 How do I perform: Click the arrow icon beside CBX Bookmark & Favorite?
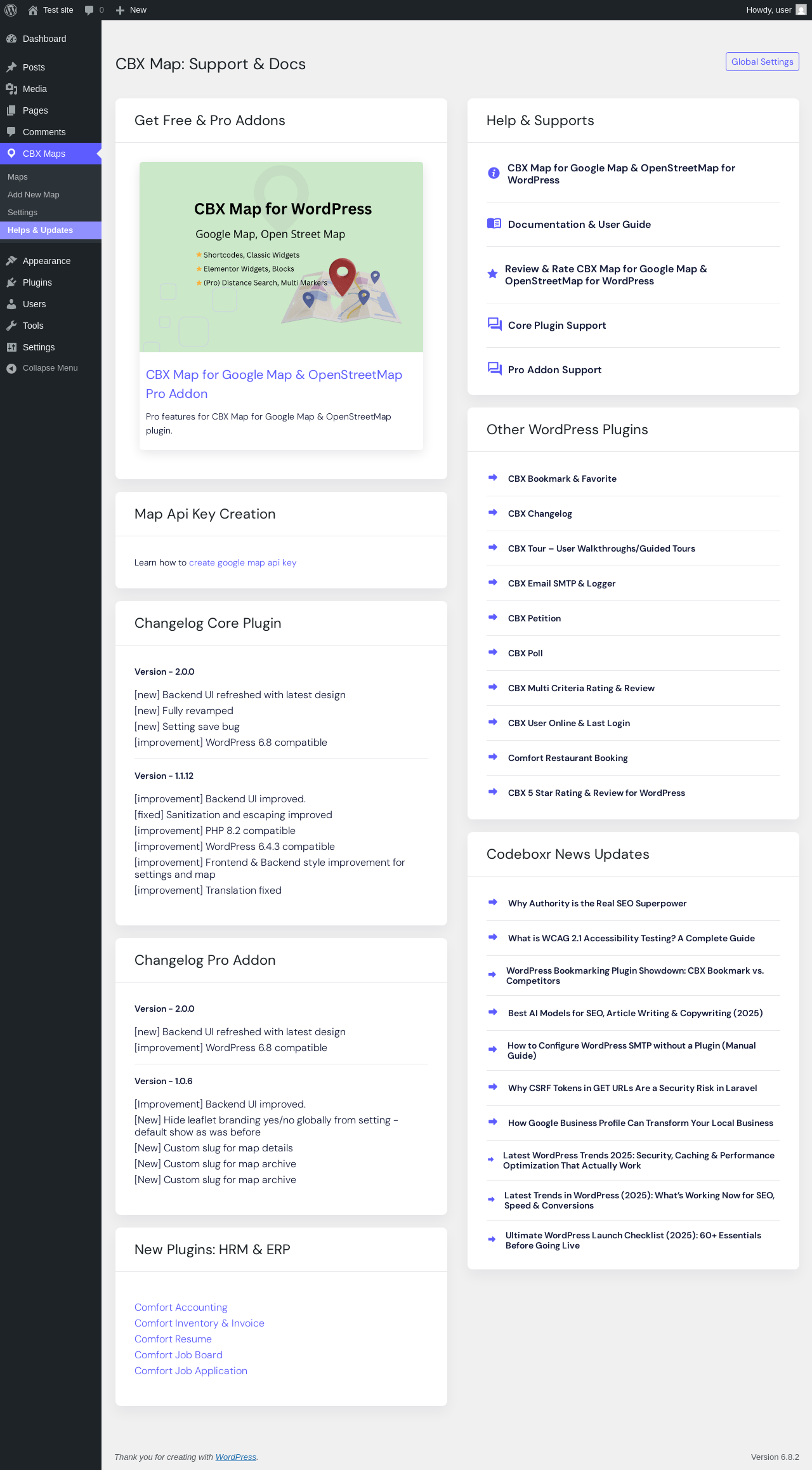coord(493,478)
